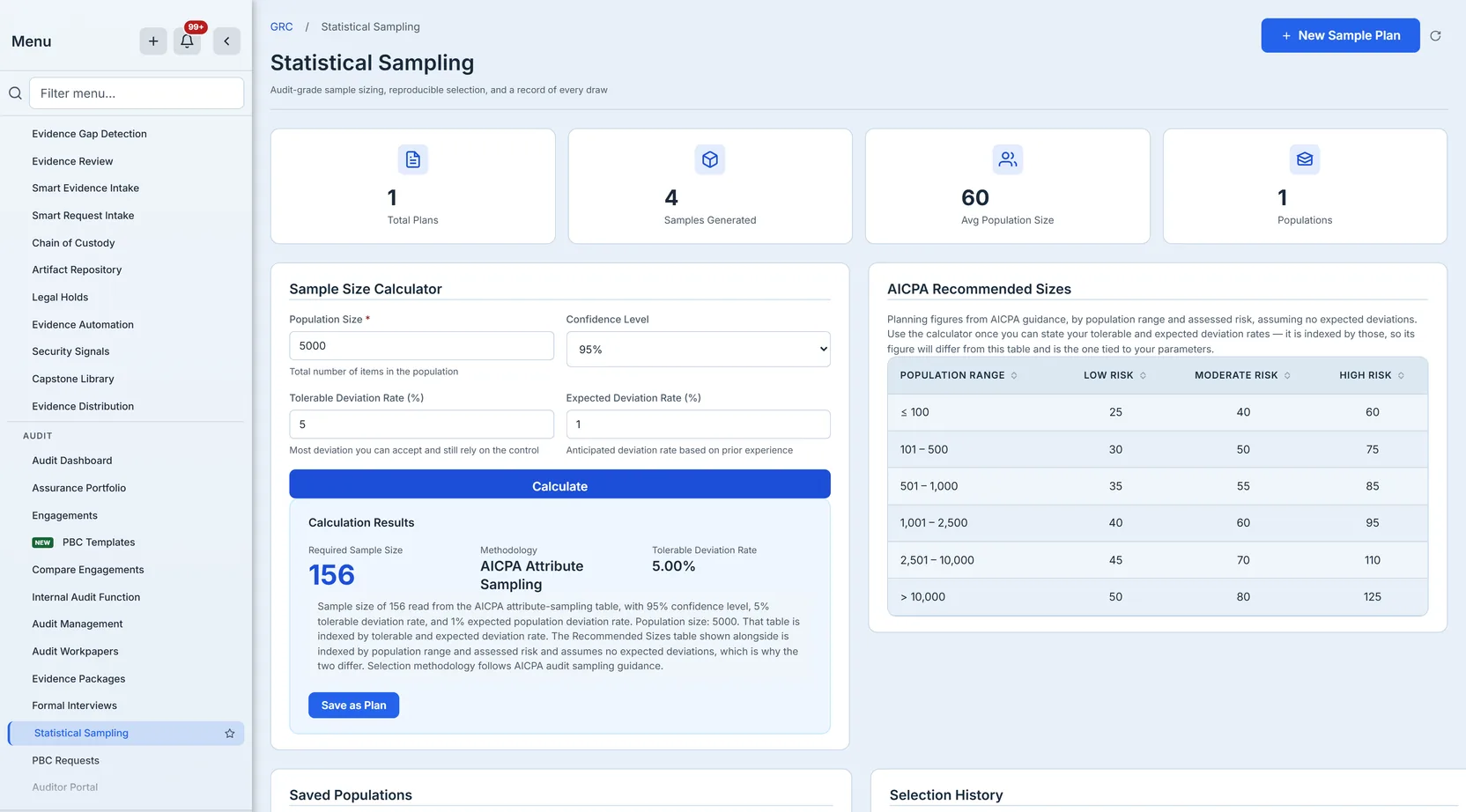Click the Populations card icon
The width and height of the screenshot is (1466, 812).
click(x=1305, y=159)
